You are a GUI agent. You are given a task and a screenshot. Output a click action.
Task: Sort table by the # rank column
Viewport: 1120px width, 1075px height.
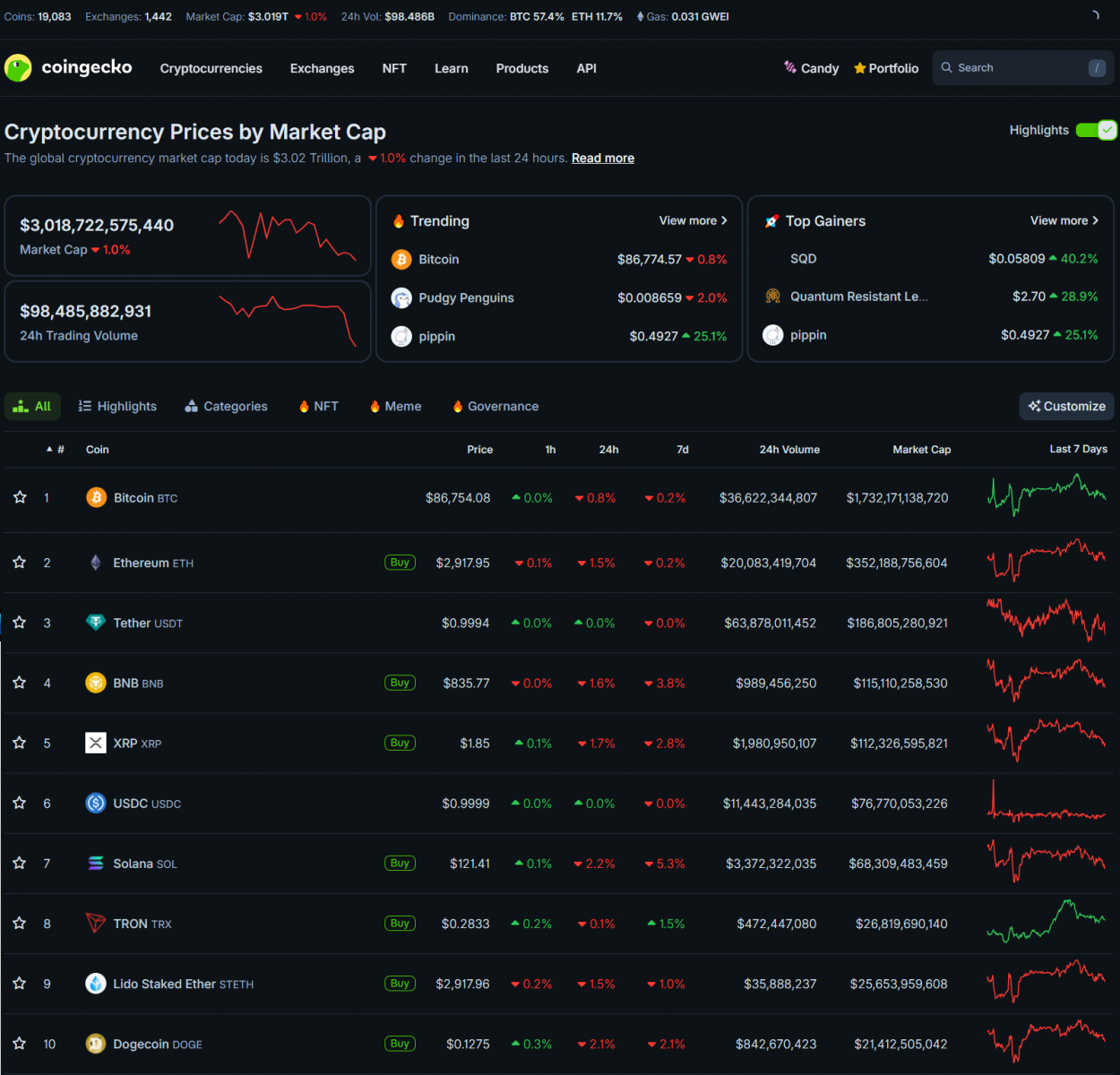coord(56,450)
